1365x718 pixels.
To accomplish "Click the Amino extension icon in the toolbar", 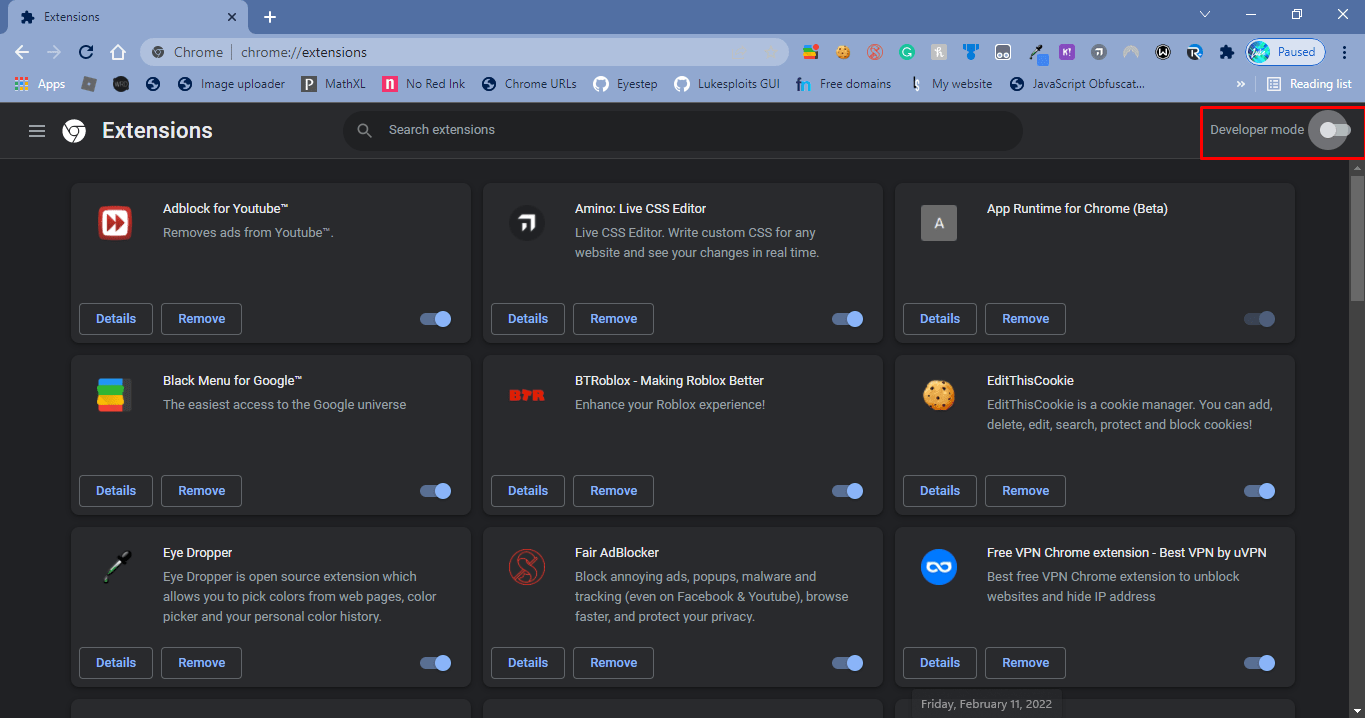I will coord(1098,51).
